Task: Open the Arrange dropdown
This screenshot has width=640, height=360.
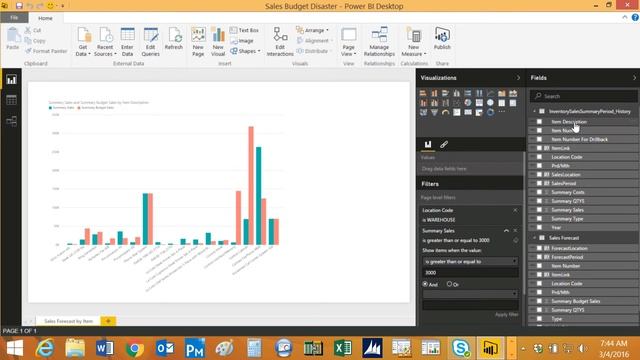Action: 312,30
